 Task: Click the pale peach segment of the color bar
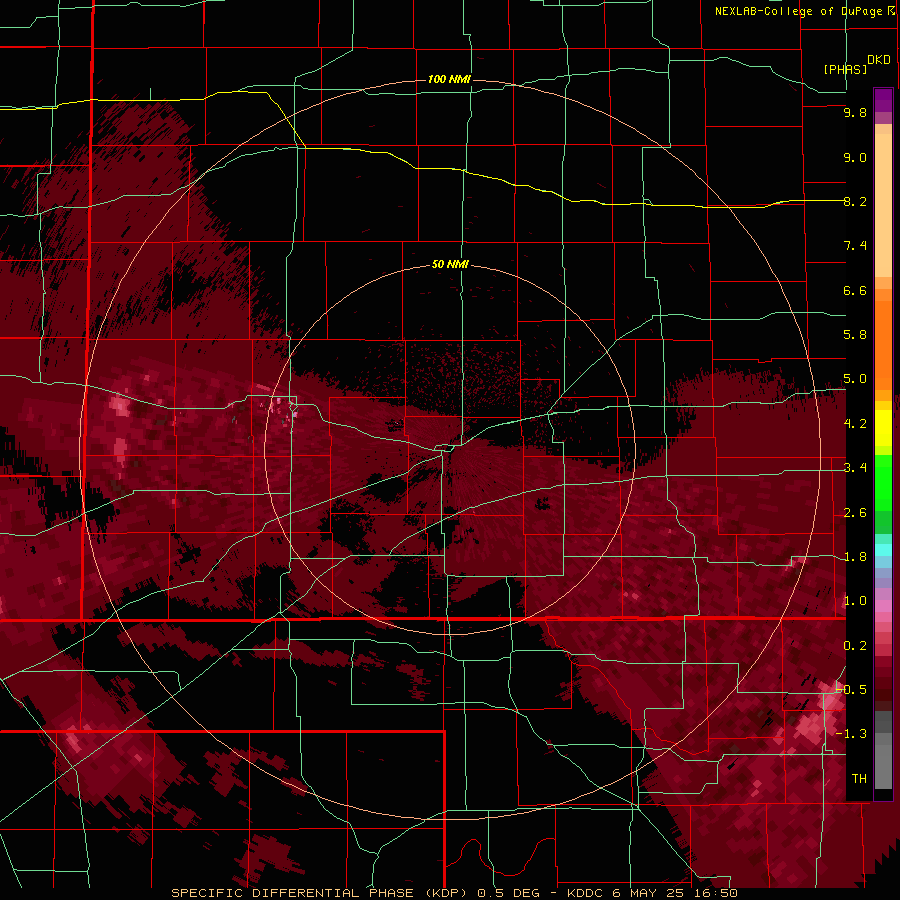pyautogui.click(x=883, y=205)
